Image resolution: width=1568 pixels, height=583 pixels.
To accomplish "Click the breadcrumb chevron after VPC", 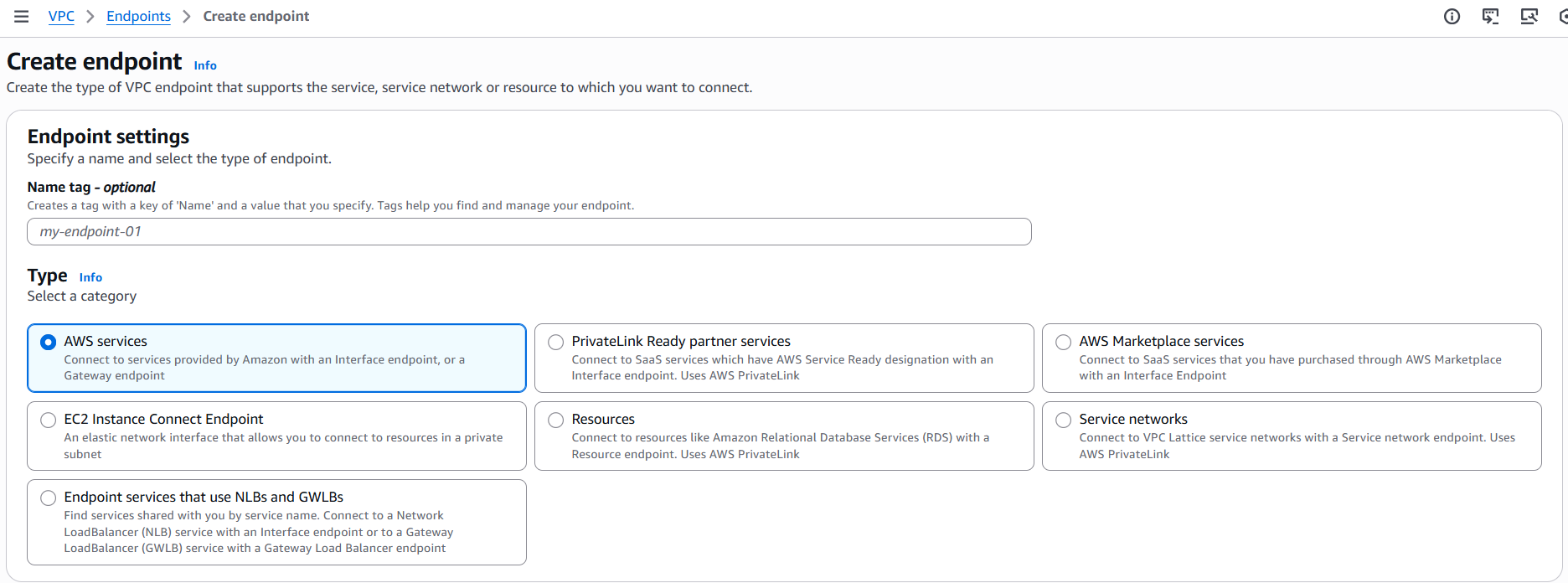I will [x=90, y=17].
